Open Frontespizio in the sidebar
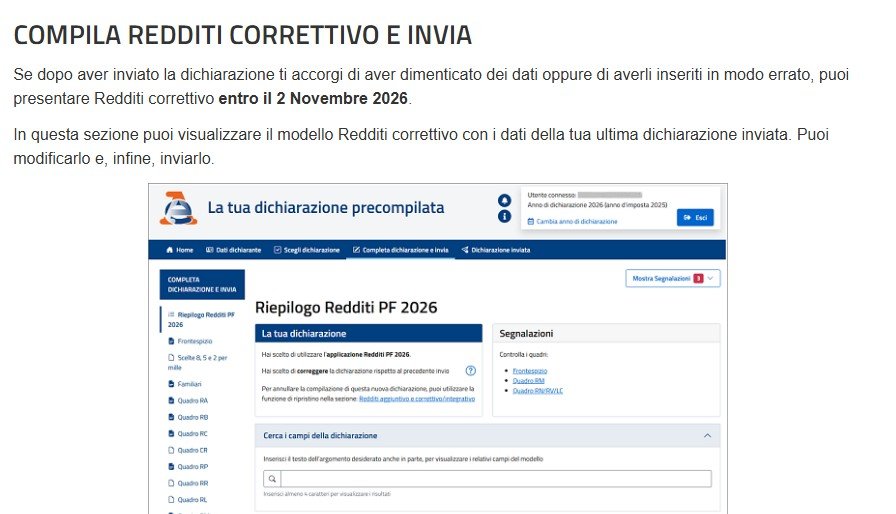The height and width of the screenshot is (514, 896). tap(195, 341)
